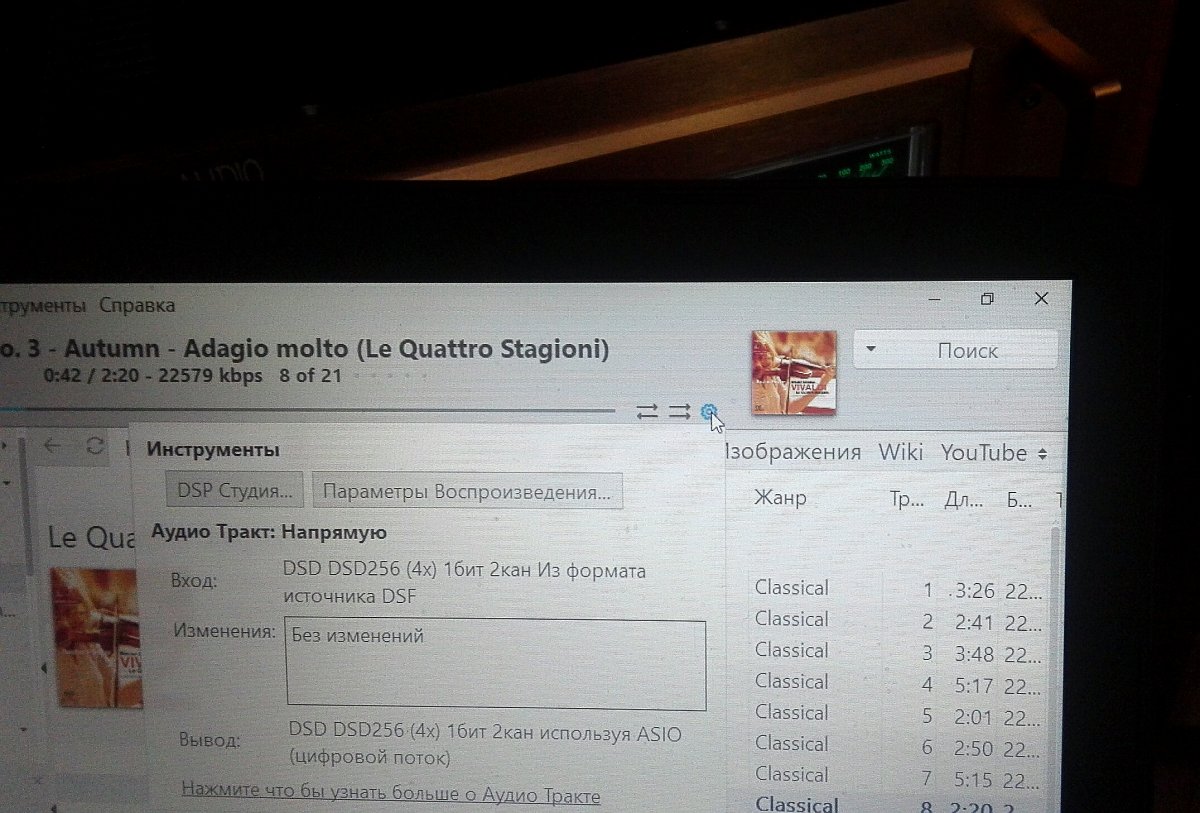
Task: Switch to the Wiki tab
Action: tap(901, 452)
